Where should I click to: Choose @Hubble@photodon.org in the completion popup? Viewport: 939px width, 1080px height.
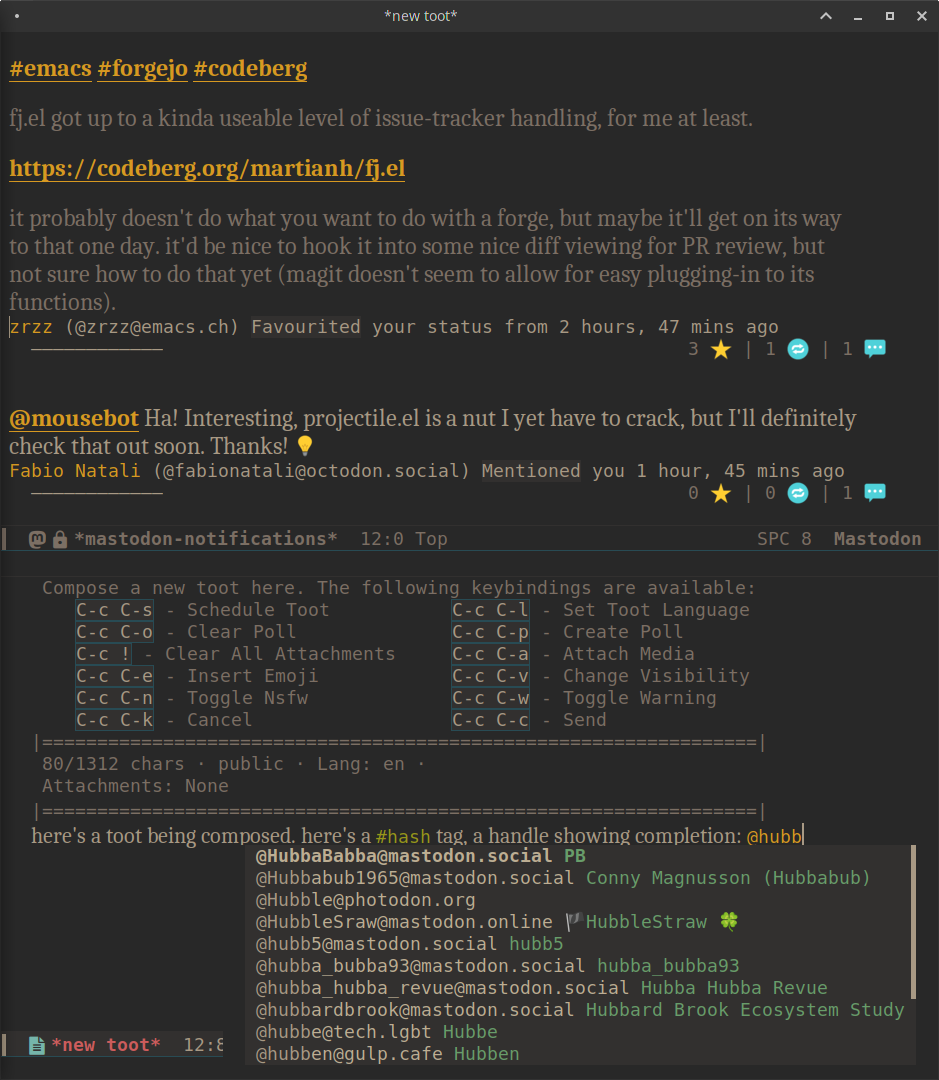click(365, 900)
